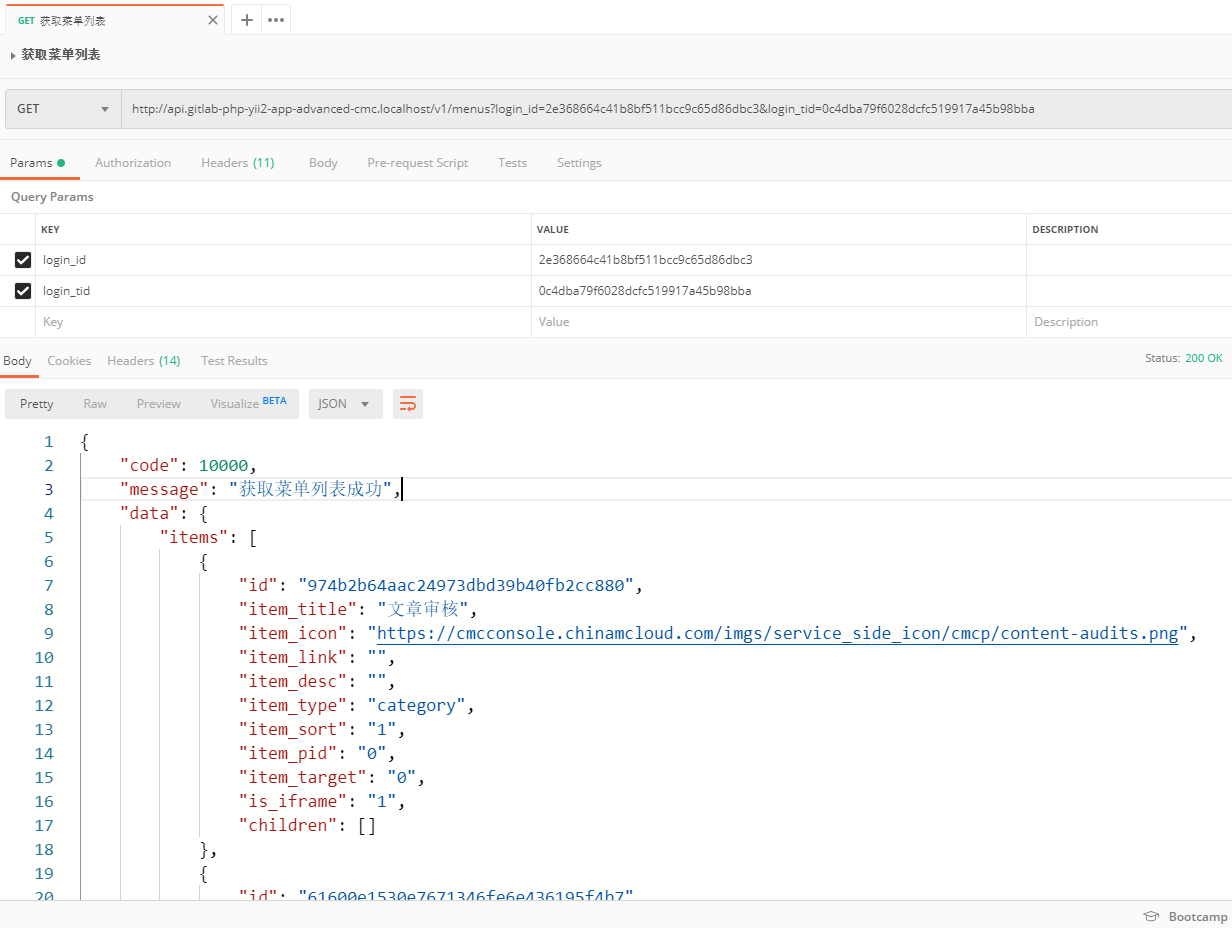Switch to the Pre-request Script tab
The width and height of the screenshot is (1232, 928).
click(417, 163)
